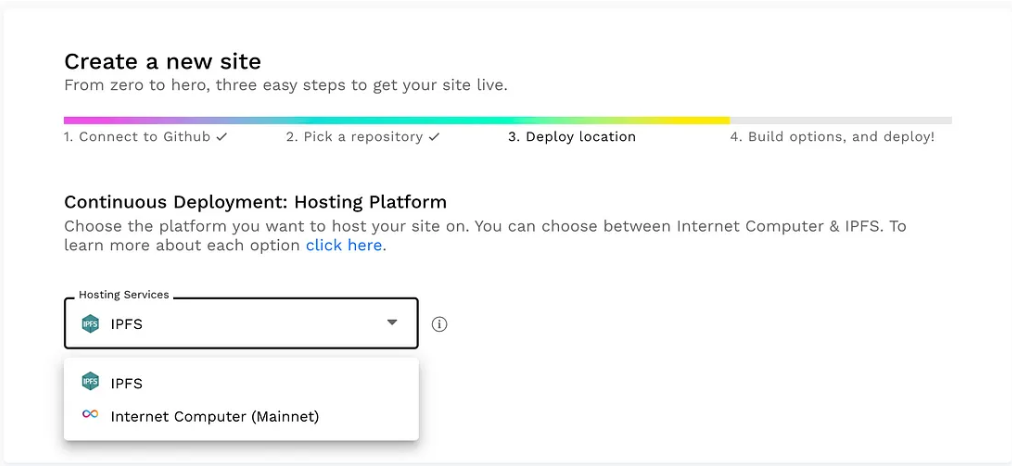1012x466 pixels.
Task: Click the info icon beside Hosting Services
Action: tap(439, 324)
